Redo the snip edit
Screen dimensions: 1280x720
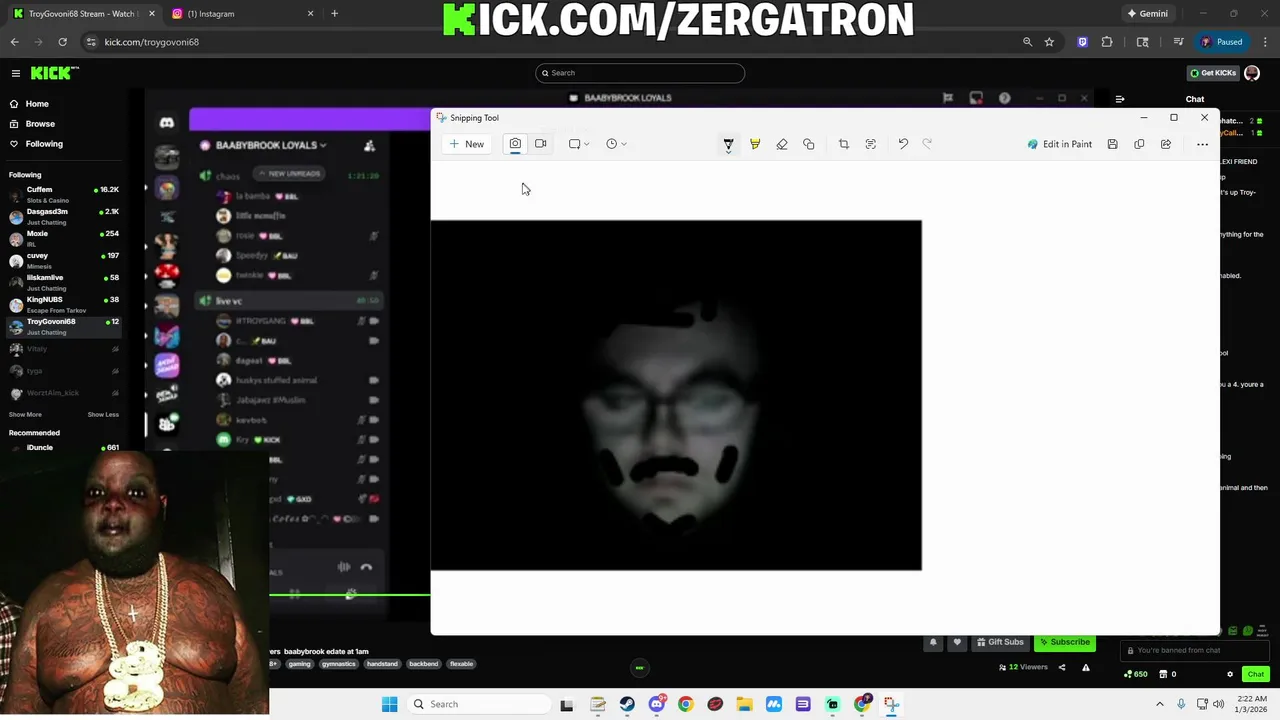pyautogui.click(x=927, y=144)
